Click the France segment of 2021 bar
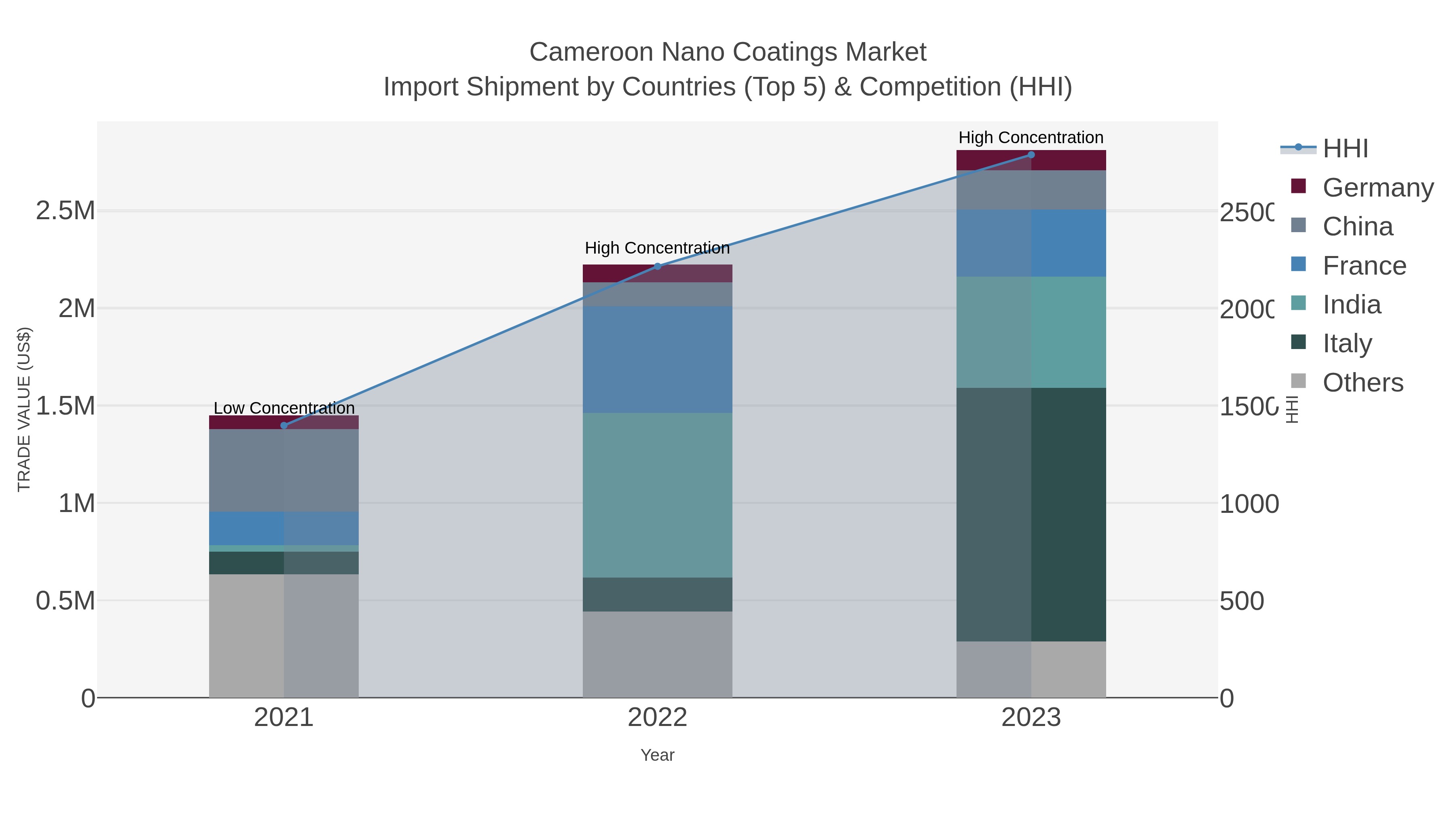 point(284,529)
